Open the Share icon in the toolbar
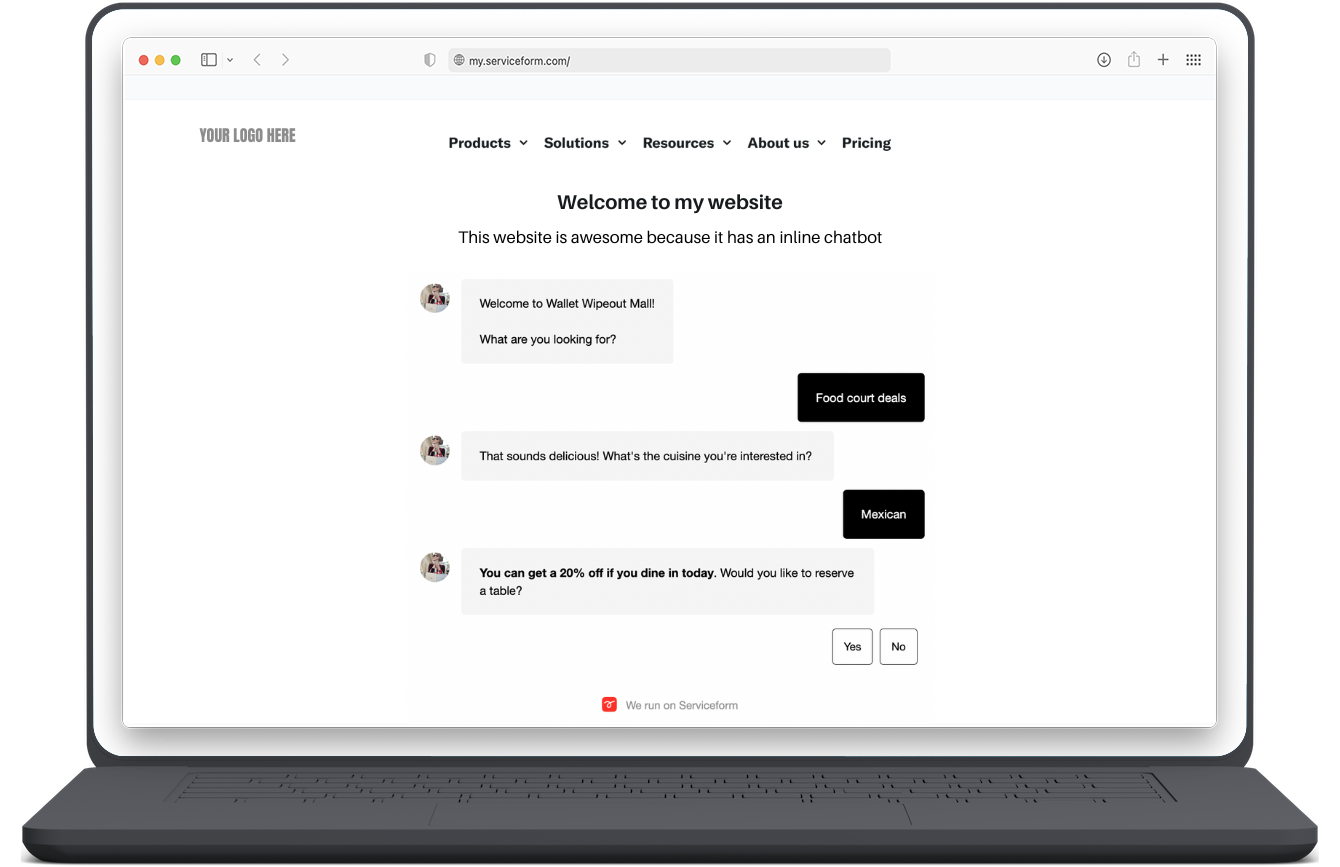1340x867 pixels. pyautogui.click(x=1134, y=60)
